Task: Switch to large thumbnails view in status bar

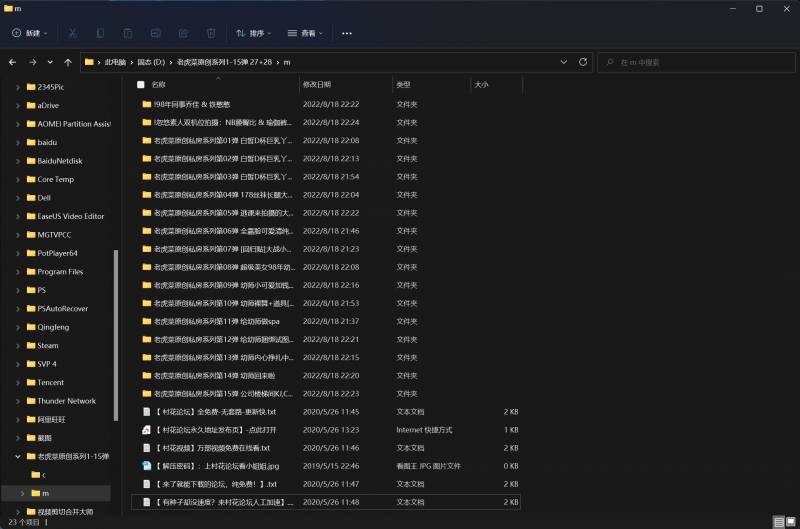Action: [790, 522]
